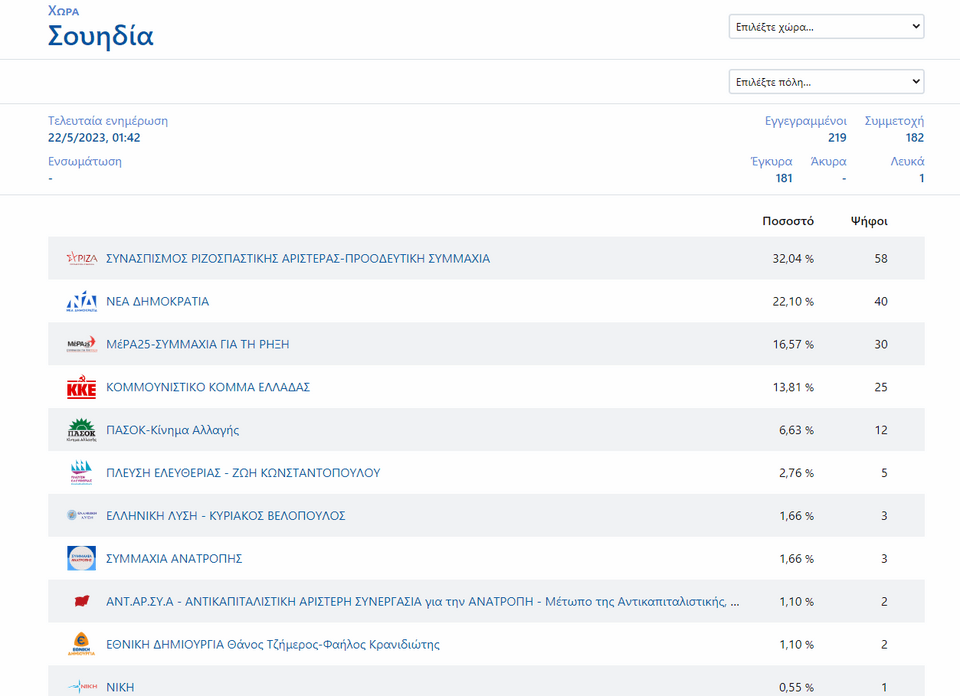Image resolution: width=960 pixels, height=696 pixels.
Task: Open the ΑΝΤ.ΑΡ.ΣΥ.Α party link
Action: (x=422, y=601)
